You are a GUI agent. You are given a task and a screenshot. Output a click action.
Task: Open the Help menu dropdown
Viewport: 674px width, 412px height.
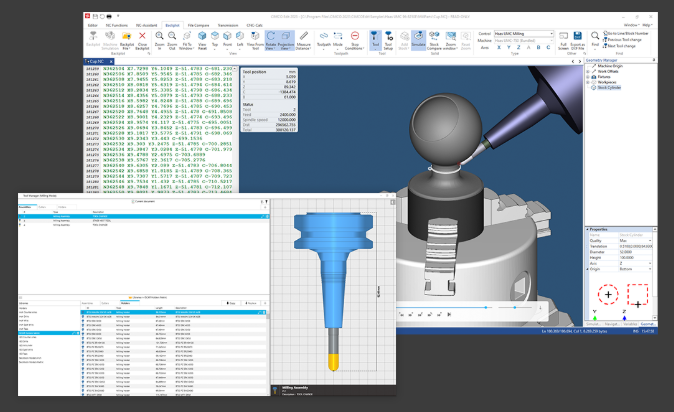[x=647, y=25]
